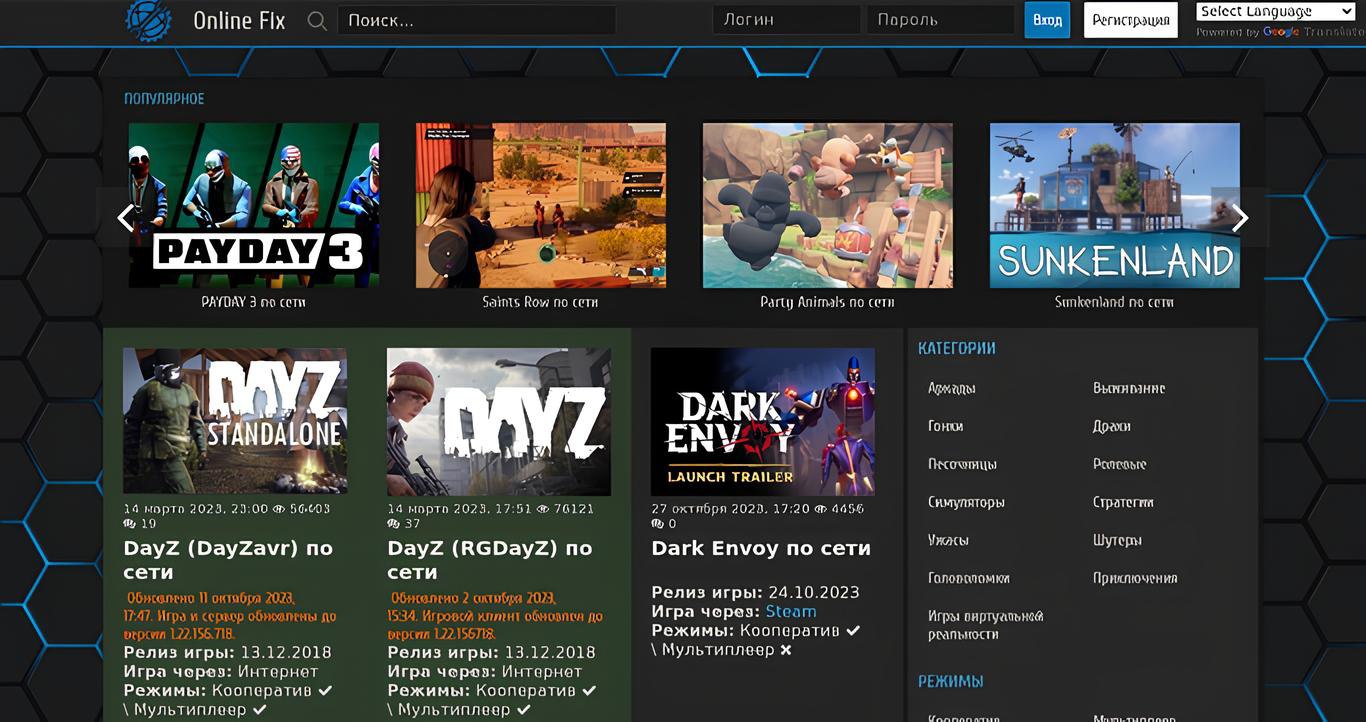Show next popular games with right arrow
The width and height of the screenshot is (1366, 722).
1240,217
